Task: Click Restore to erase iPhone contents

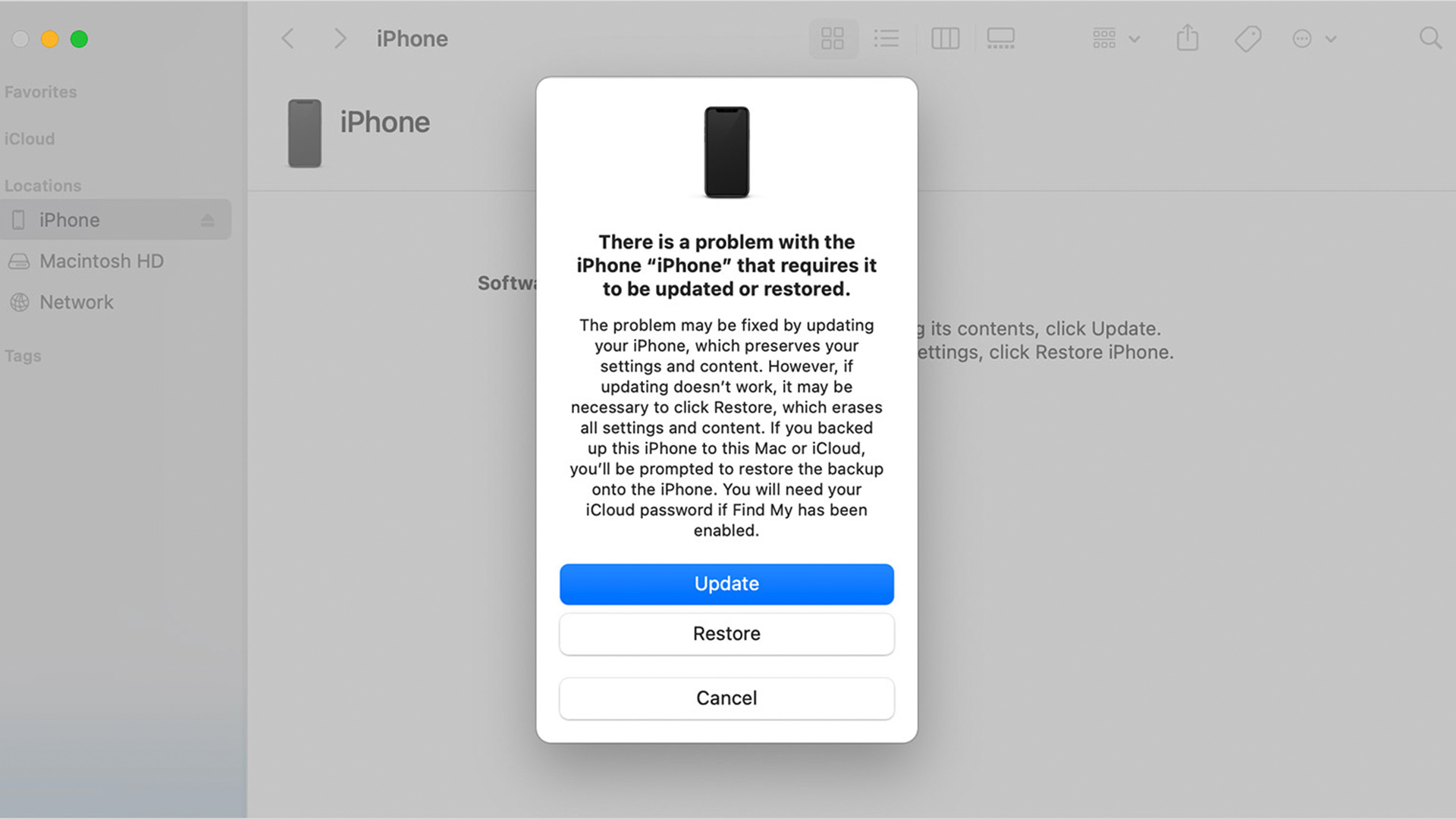Action: pos(727,633)
